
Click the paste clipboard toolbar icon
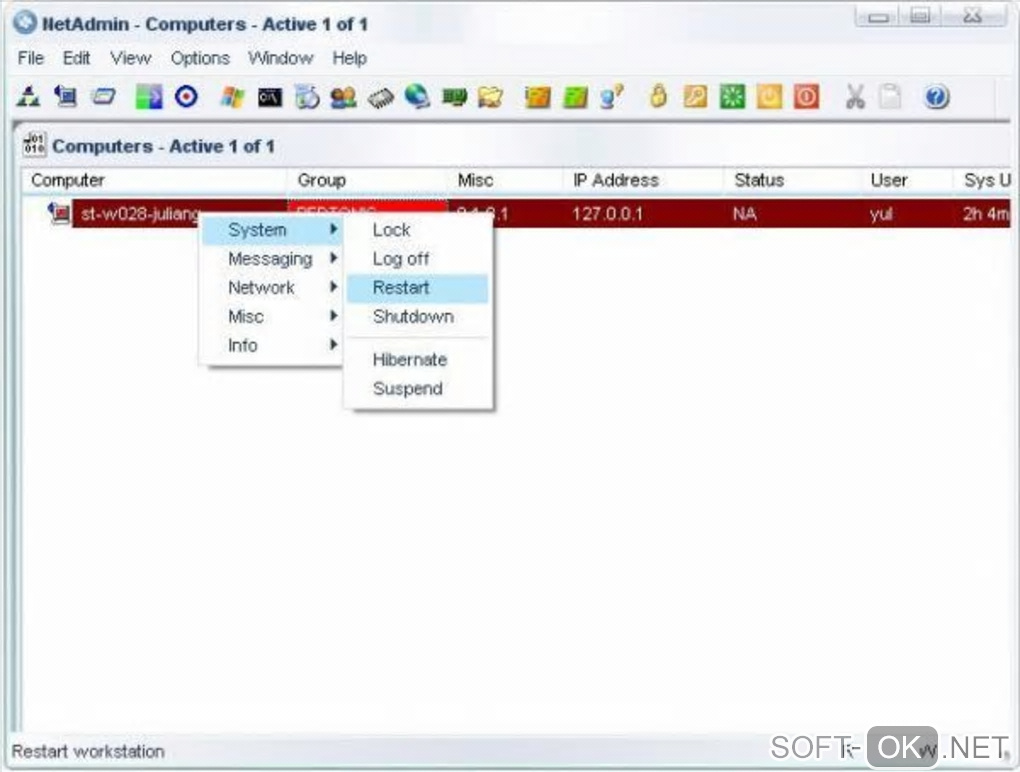pyautogui.click(x=890, y=97)
